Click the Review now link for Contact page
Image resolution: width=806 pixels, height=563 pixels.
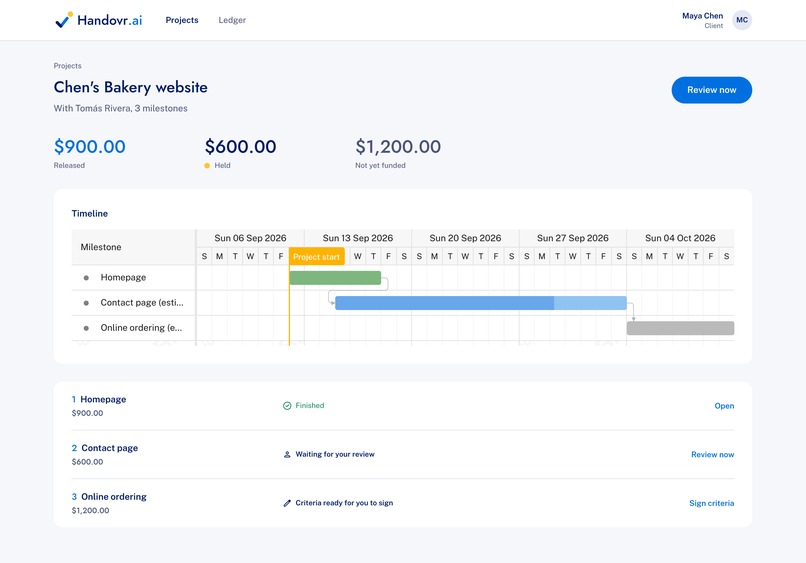(712, 455)
